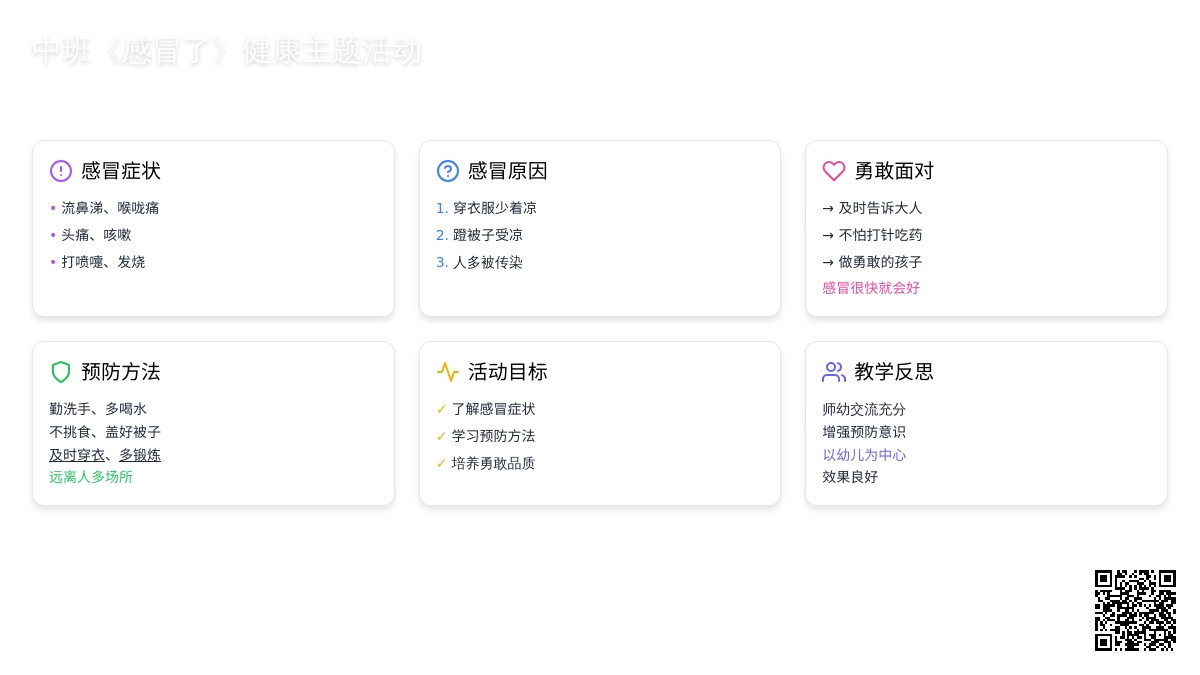Click the pink text 感冒很快就会好
This screenshot has width=1200, height=675.
(x=871, y=288)
